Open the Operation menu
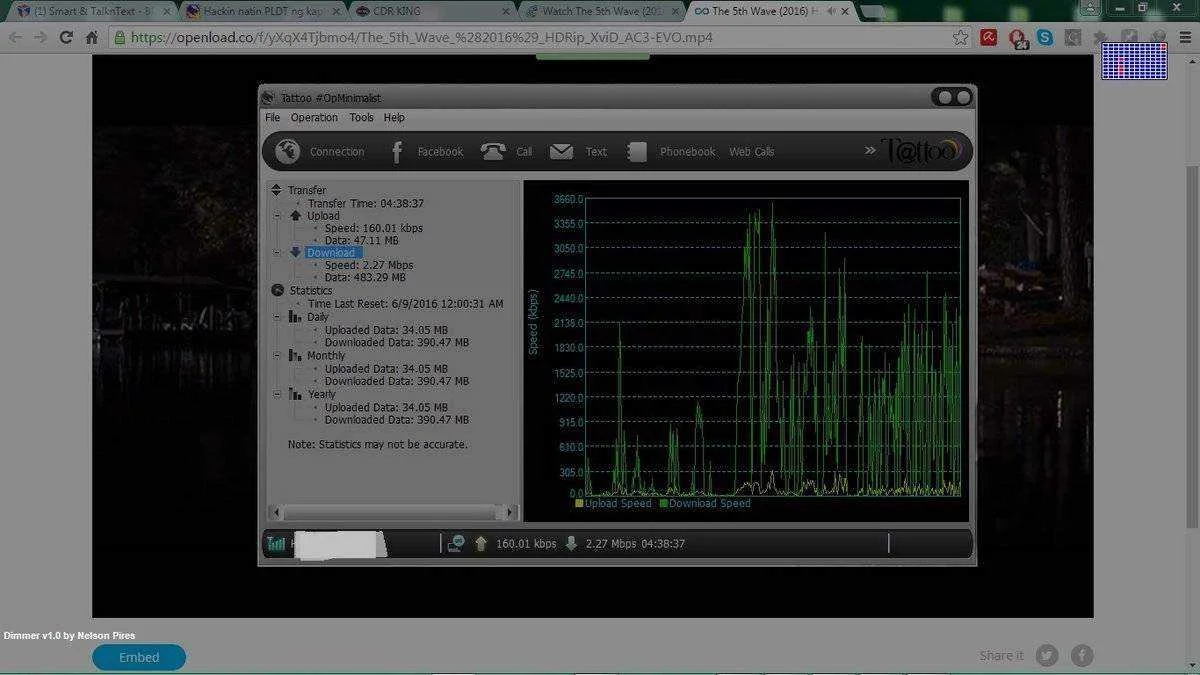 click(314, 117)
